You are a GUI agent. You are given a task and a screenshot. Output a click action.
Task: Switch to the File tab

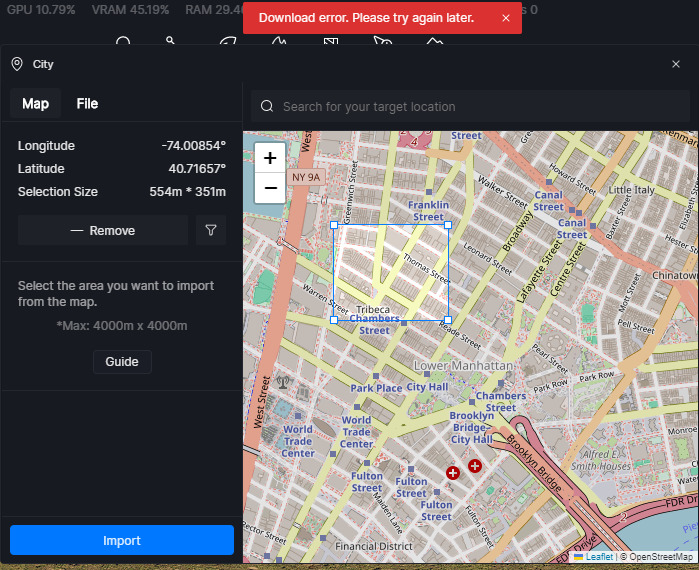pos(87,103)
